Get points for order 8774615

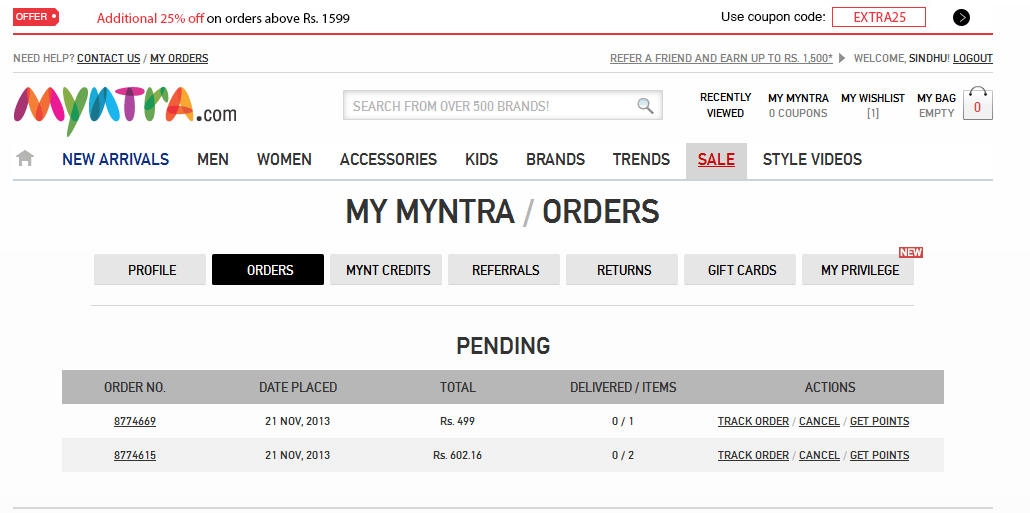click(x=879, y=456)
